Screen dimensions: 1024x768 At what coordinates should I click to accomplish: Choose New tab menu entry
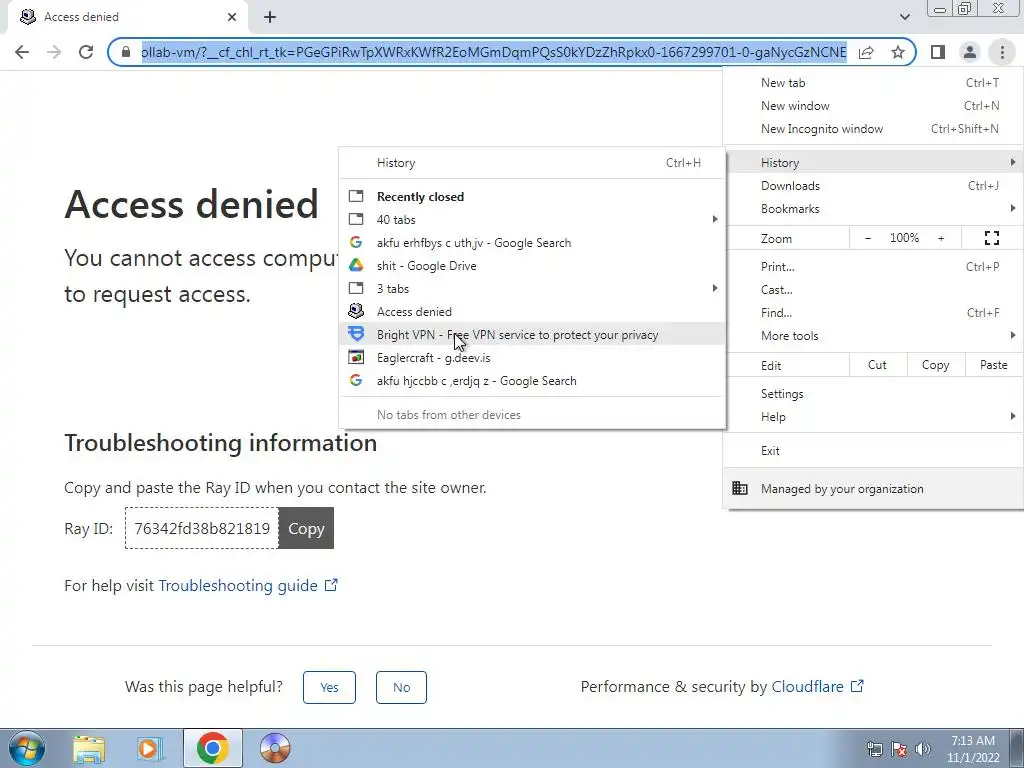coord(872,83)
